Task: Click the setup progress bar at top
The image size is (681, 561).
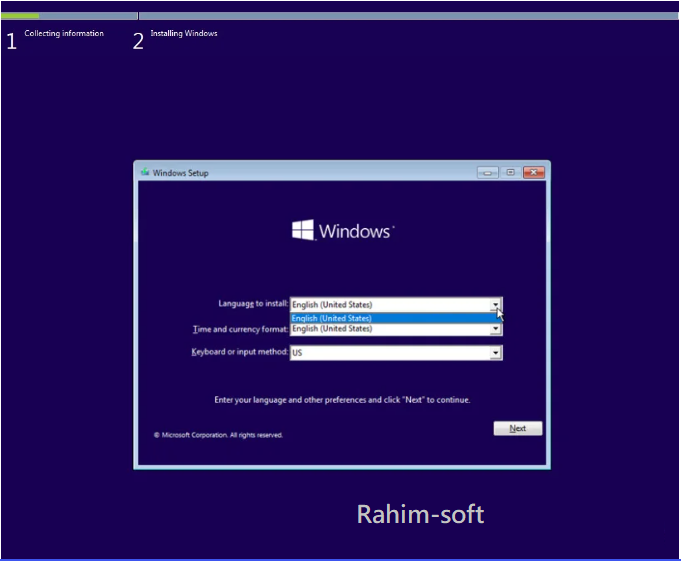Action: click(x=340, y=16)
